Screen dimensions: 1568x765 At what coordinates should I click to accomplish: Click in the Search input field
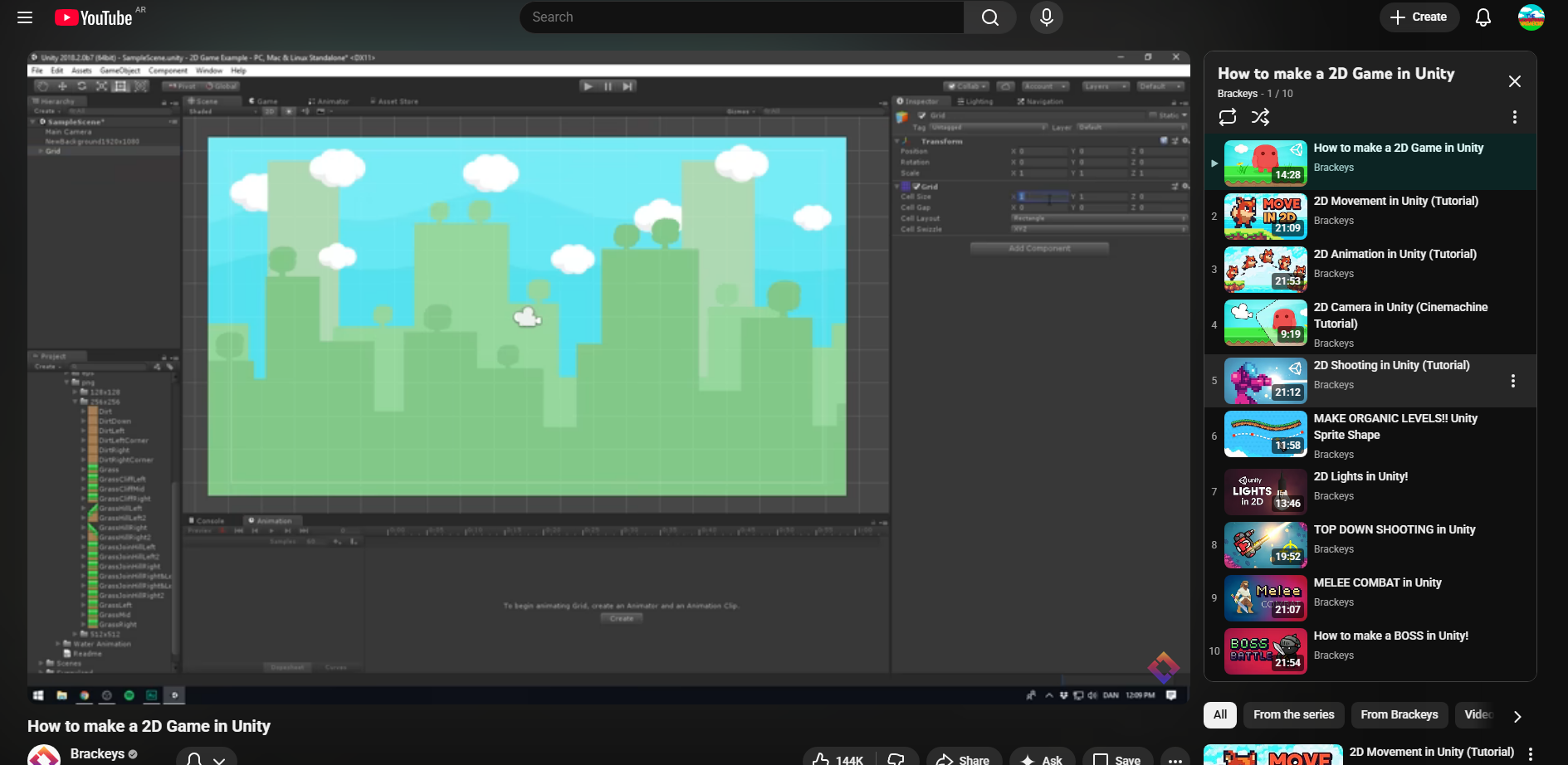[x=741, y=17]
